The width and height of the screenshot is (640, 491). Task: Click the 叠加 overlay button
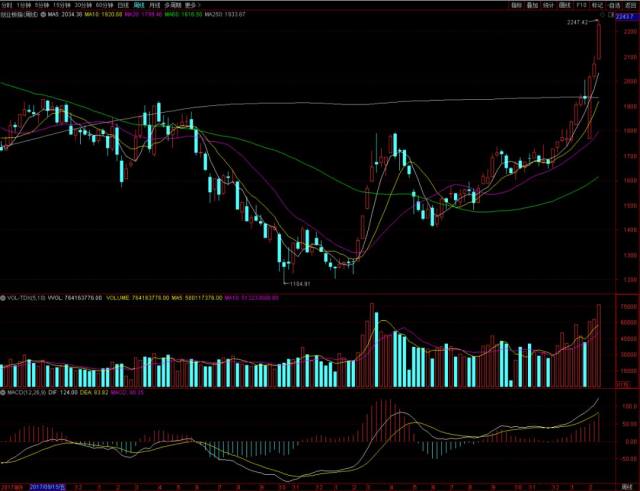[533, 5]
